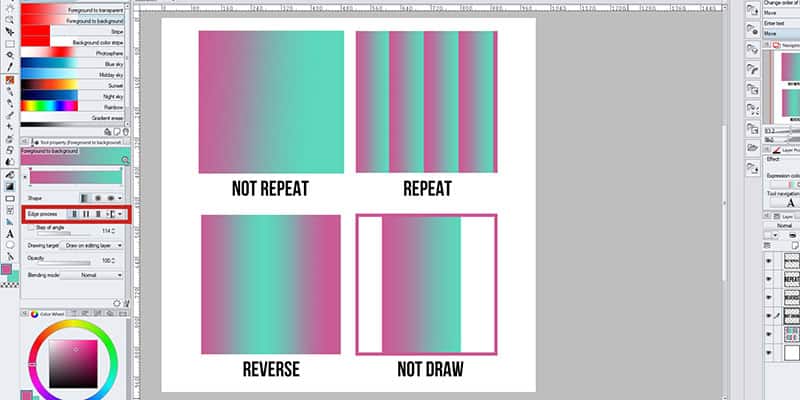Toggle eye of the colorful swatches layer

pyautogui.click(x=769, y=334)
